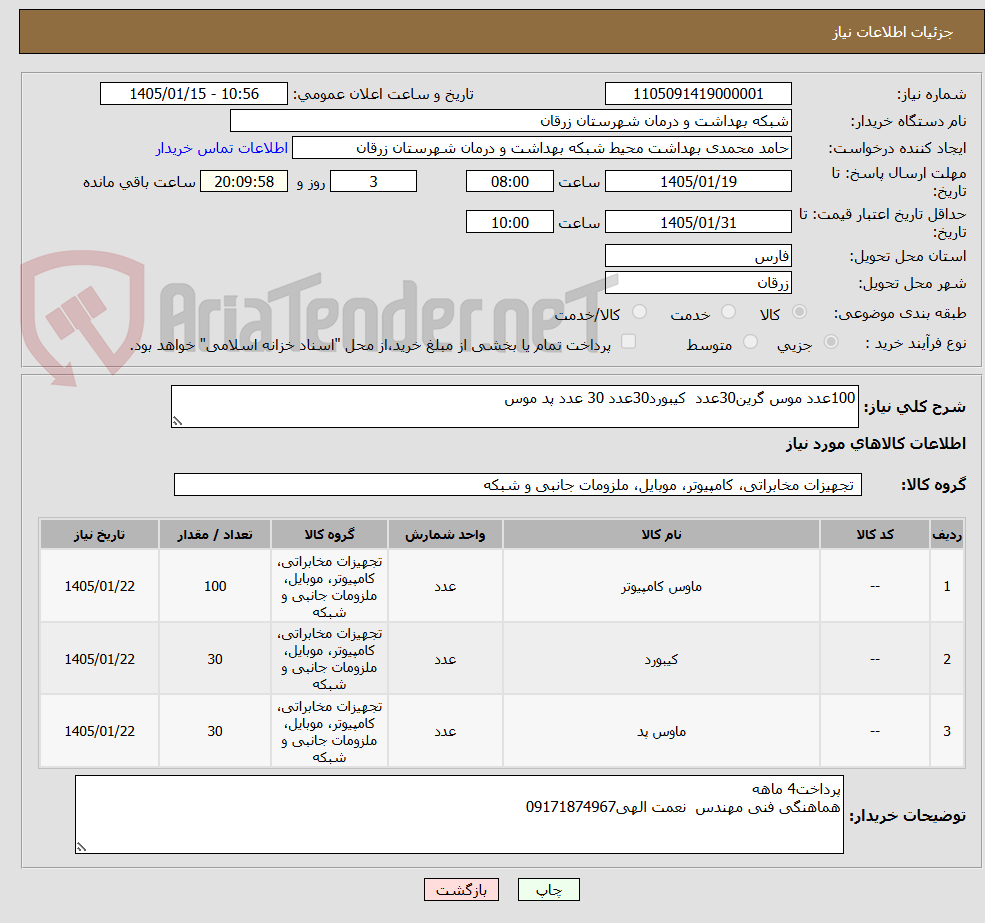
Task: Select the کالا radio button
Action: click(800, 312)
